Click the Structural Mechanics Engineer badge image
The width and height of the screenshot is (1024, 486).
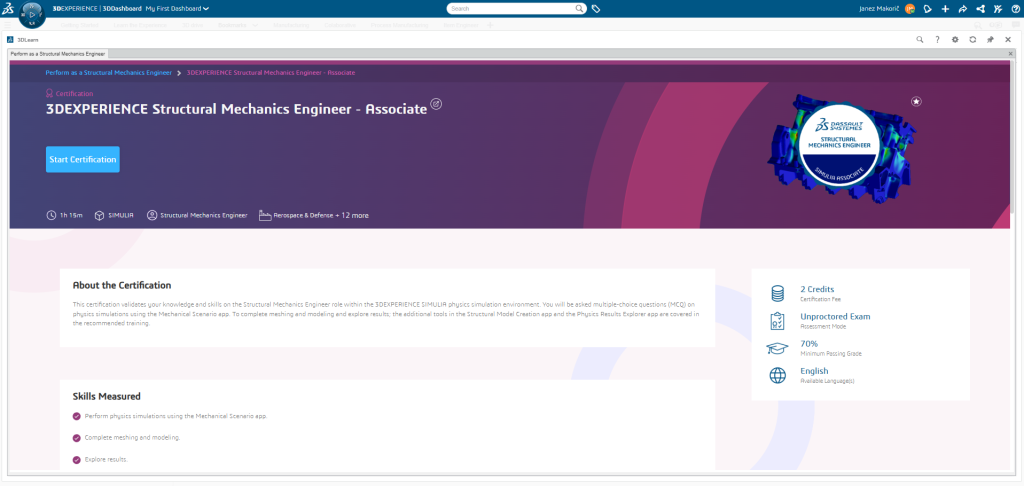click(841, 146)
